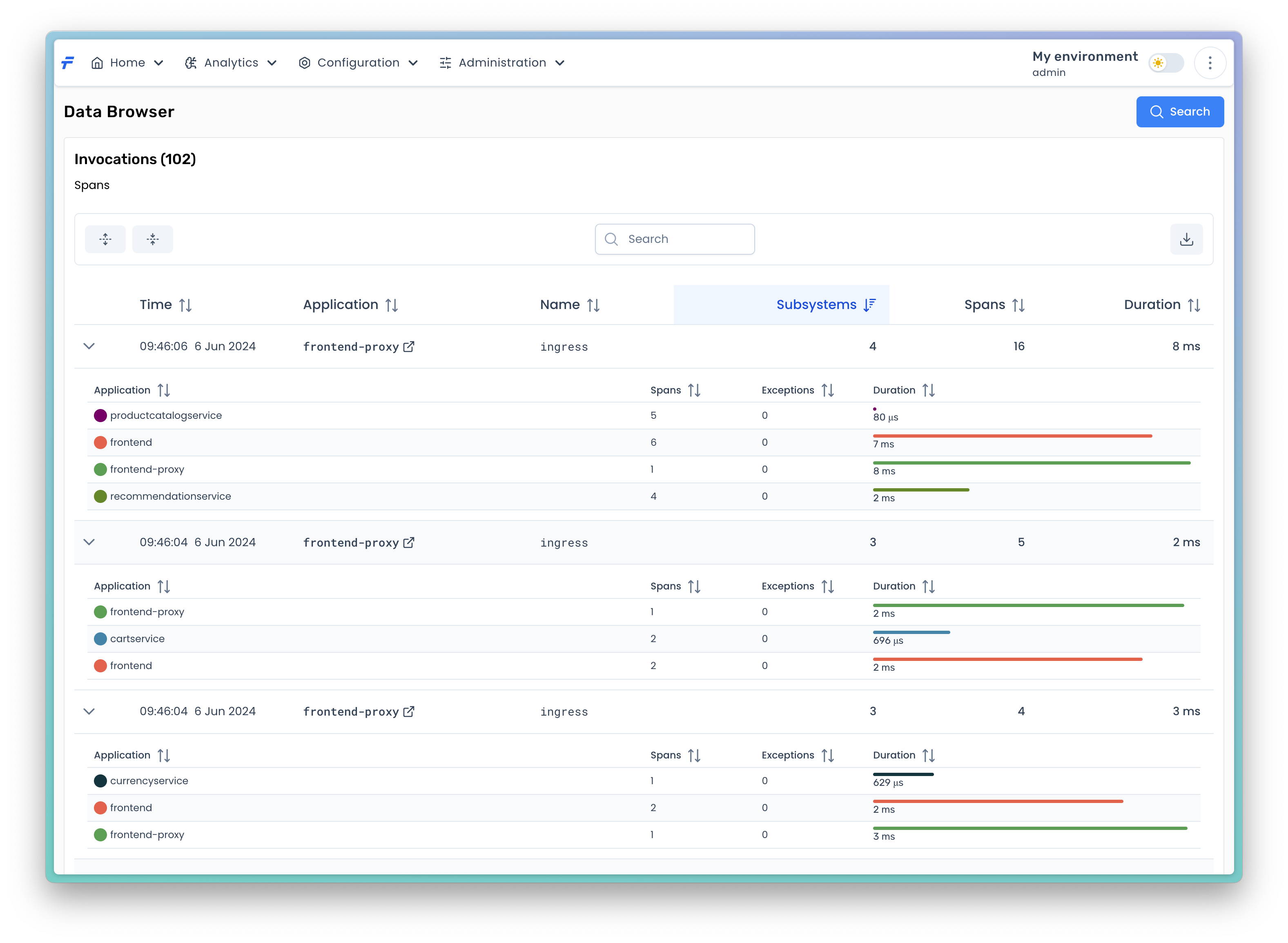1288x943 pixels.
Task: Click the app logo in navbar
Action: 68,63
